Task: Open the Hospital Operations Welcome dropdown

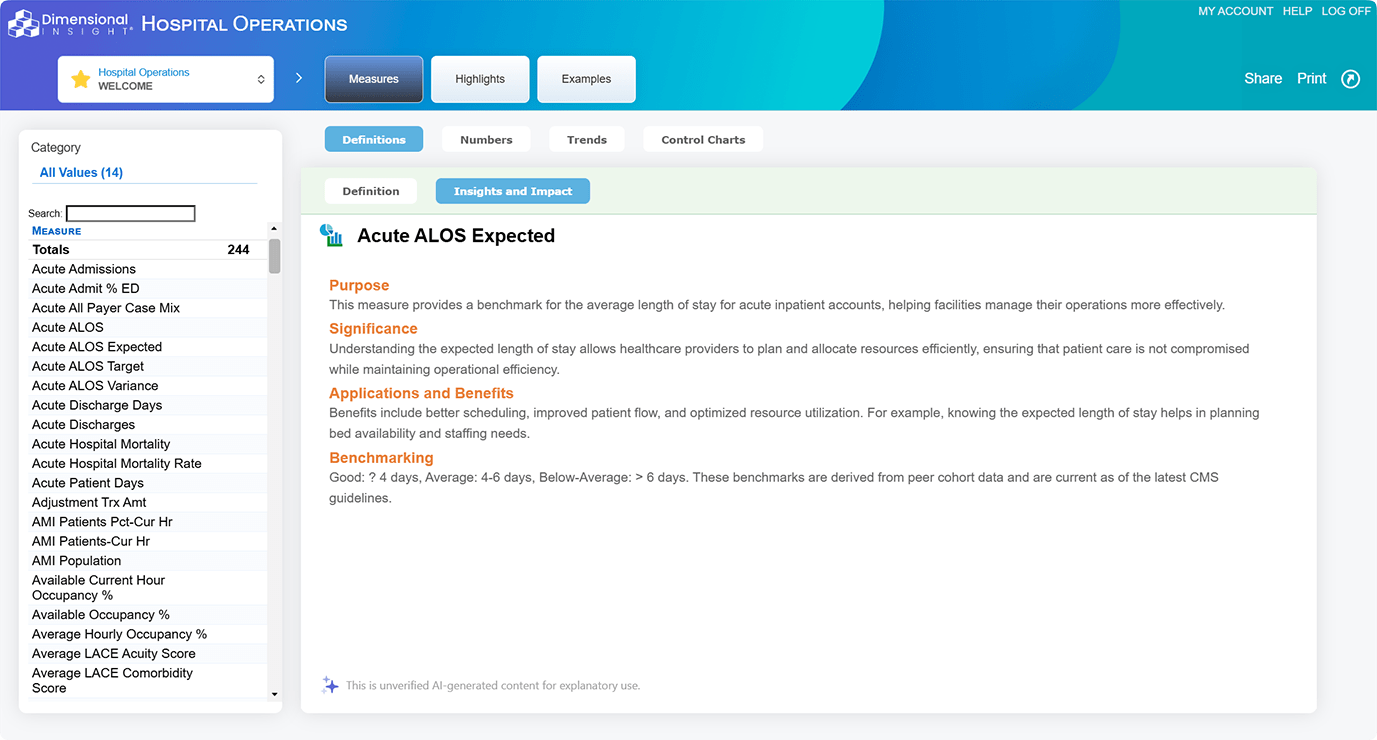Action: (x=261, y=79)
